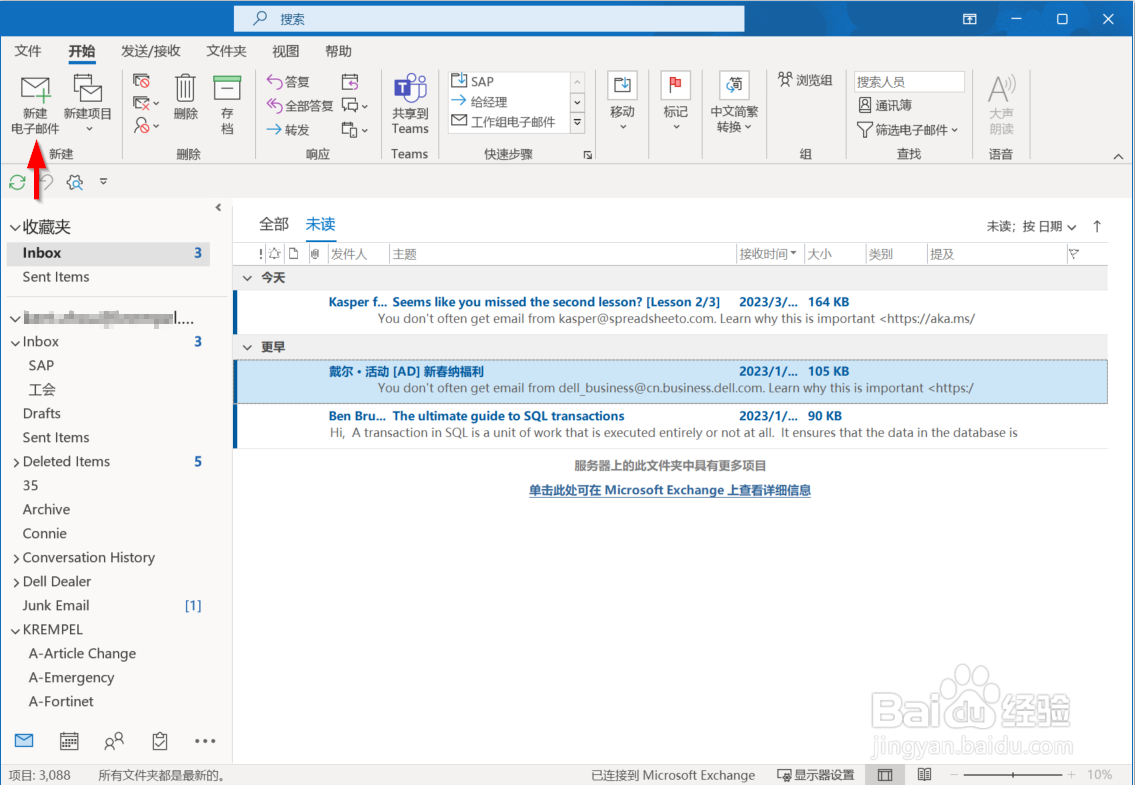Switch to the 文件夹 folder tab
Screen dimensions: 1135x785
click(227, 51)
